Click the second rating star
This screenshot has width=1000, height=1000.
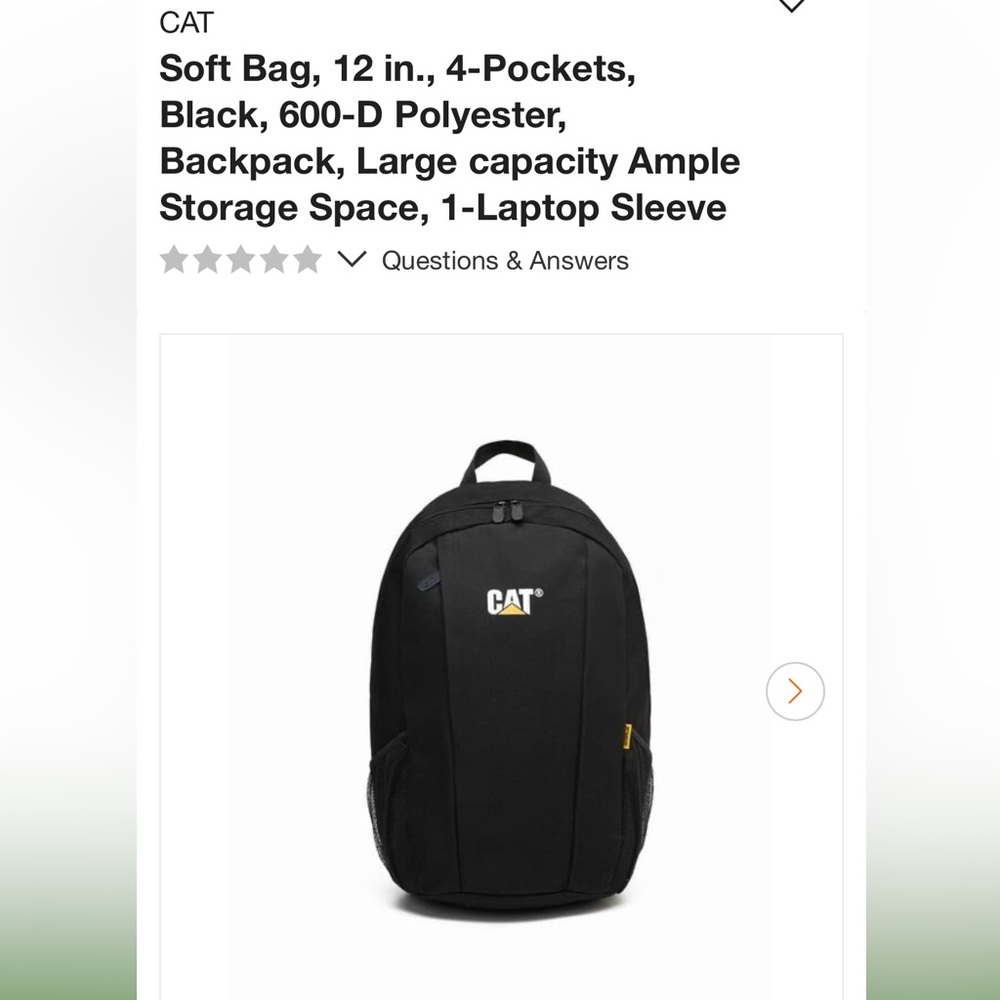click(x=207, y=260)
